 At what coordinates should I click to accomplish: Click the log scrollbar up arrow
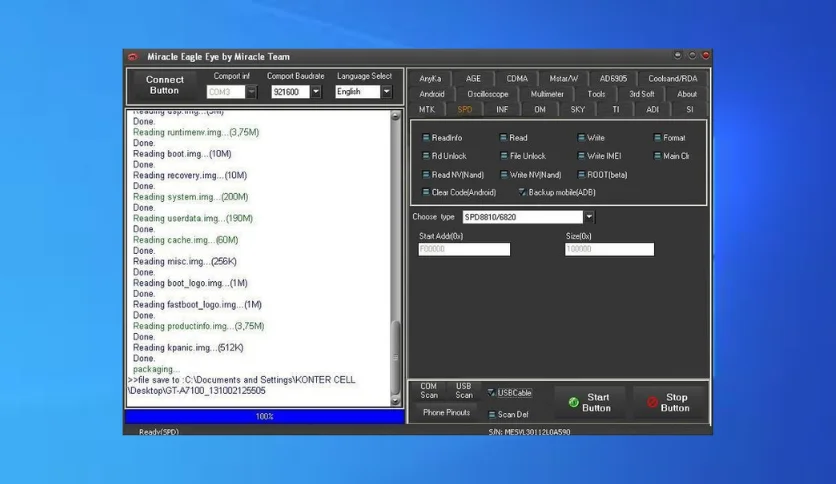point(395,116)
